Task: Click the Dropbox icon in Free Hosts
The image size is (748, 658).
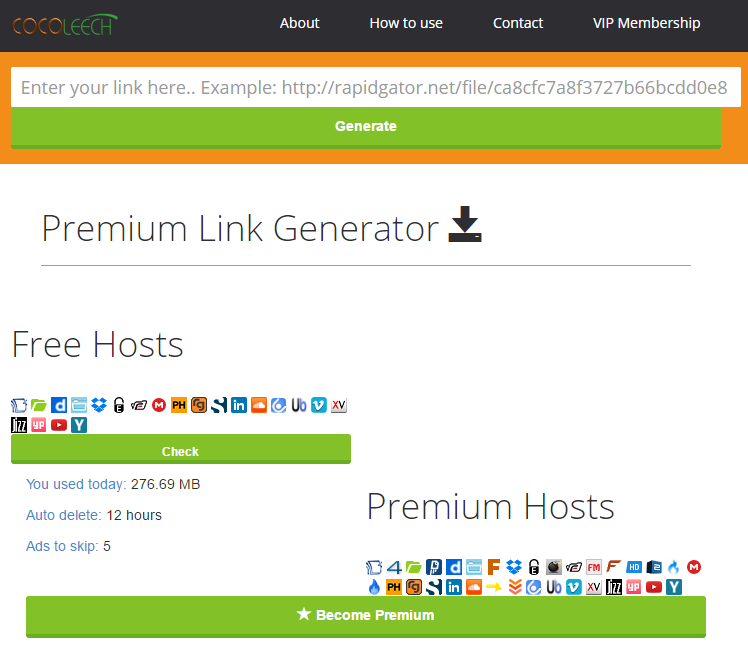Action: point(99,405)
